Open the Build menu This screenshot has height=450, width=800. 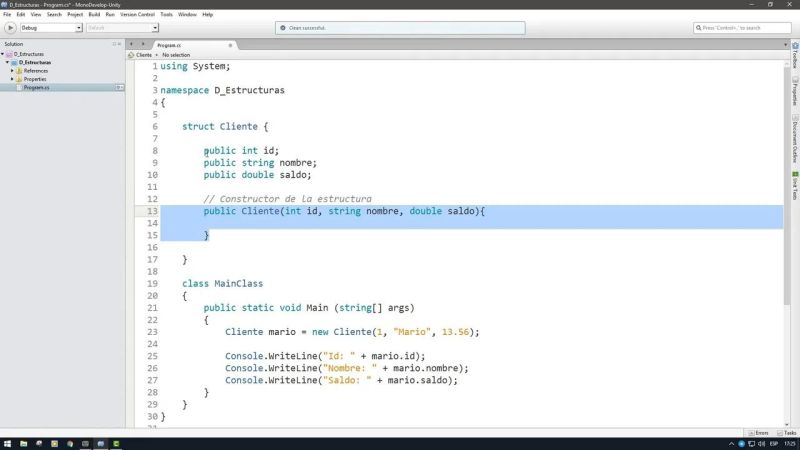click(94, 15)
